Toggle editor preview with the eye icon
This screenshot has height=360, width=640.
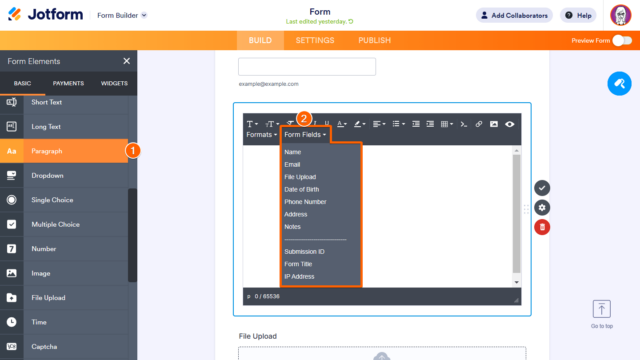(x=509, y=124)
